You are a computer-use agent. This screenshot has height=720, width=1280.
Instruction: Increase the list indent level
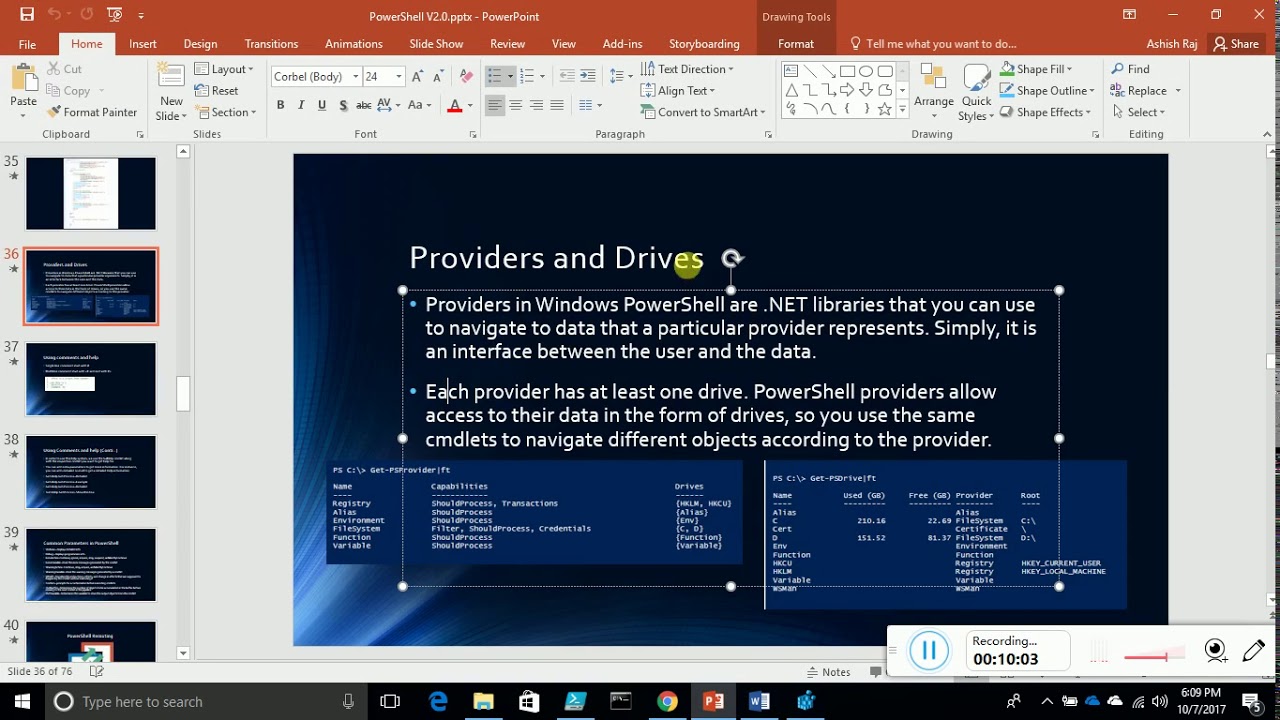(x=589, y=76)
